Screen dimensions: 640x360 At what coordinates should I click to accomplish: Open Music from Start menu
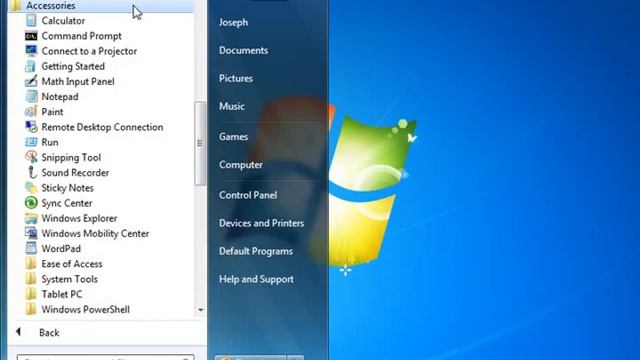pos(232,106)
